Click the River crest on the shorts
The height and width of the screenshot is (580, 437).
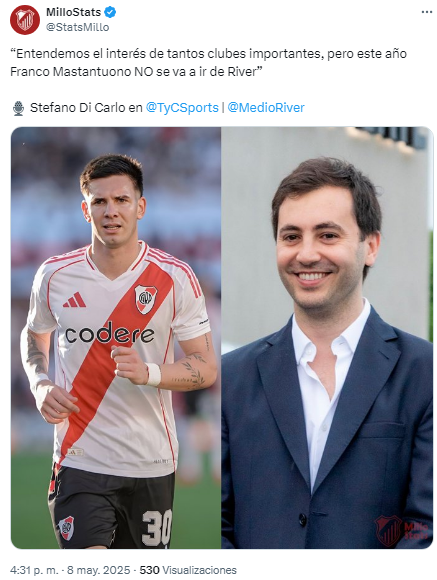(x=67, y=528)
